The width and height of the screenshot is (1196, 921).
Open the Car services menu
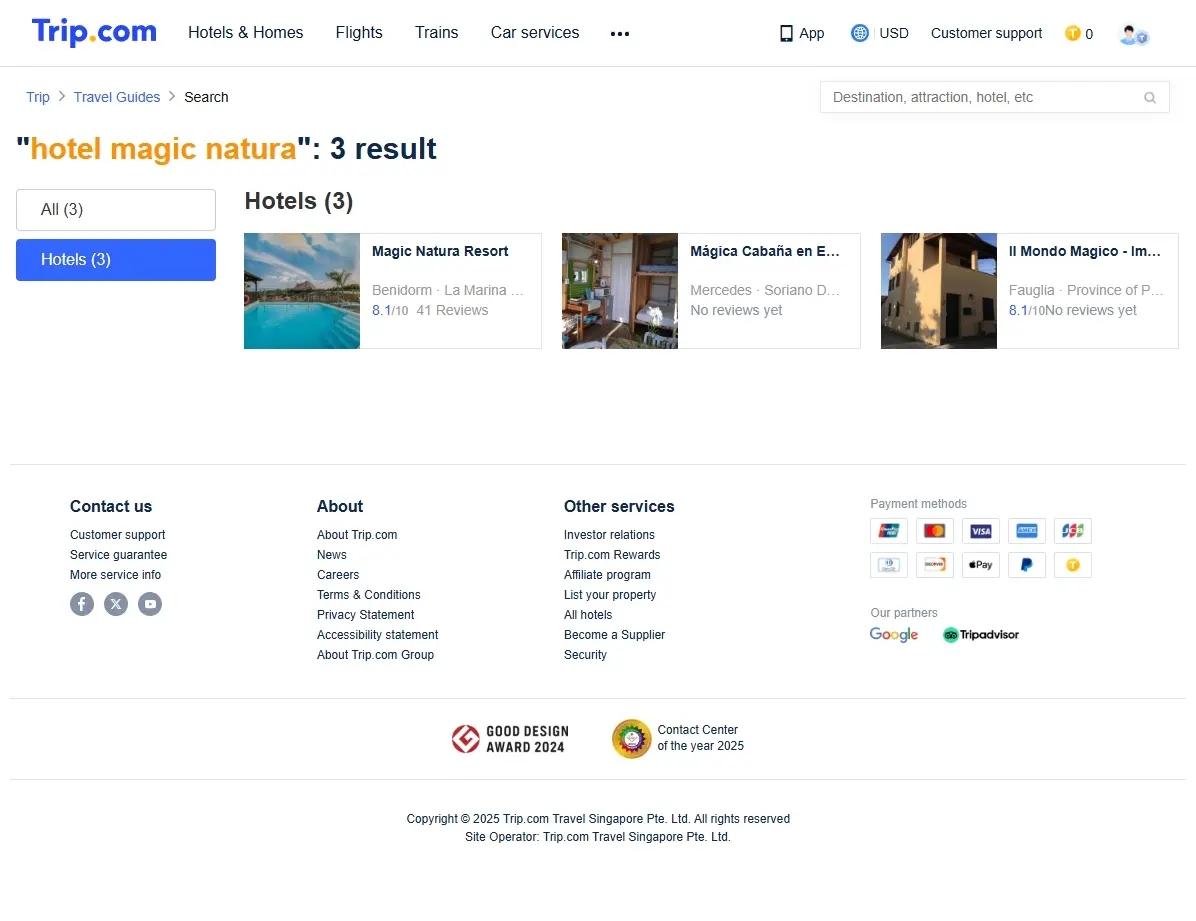[535, 33]
